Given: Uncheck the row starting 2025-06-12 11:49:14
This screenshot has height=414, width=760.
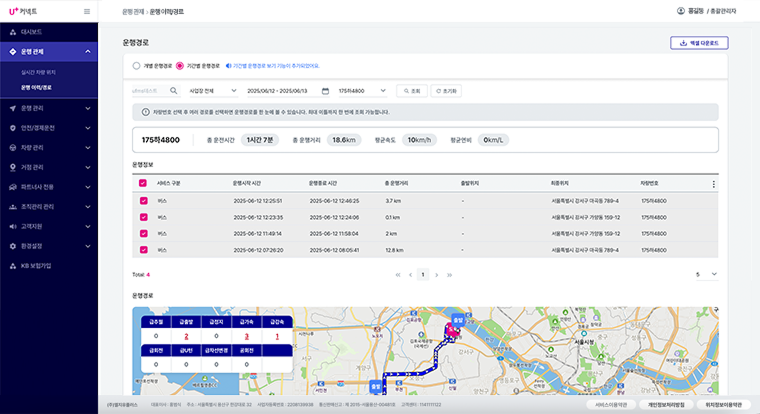Looking at the screenshot, I should [143, 234].
